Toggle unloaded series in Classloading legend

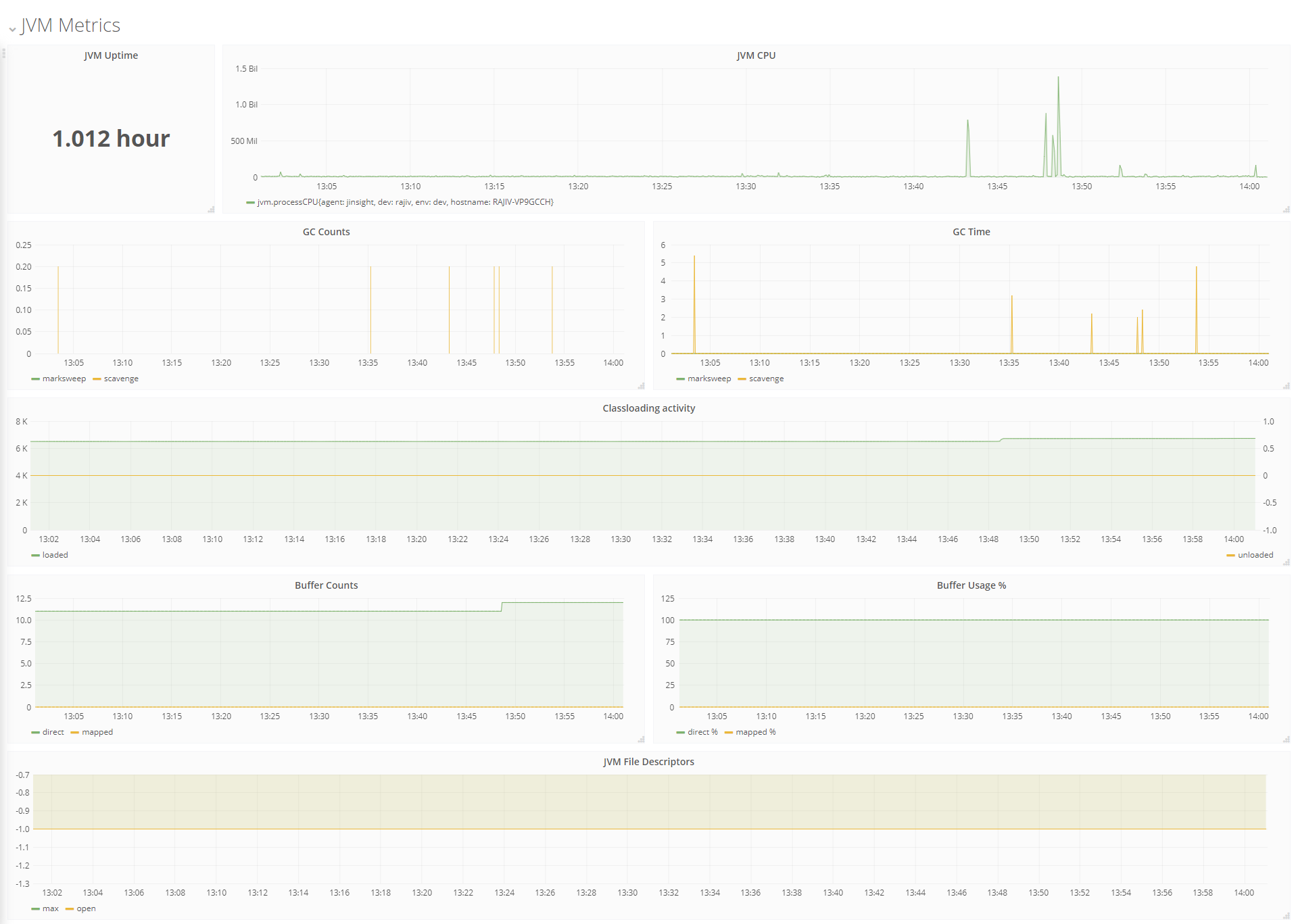tap(1255, 555)
